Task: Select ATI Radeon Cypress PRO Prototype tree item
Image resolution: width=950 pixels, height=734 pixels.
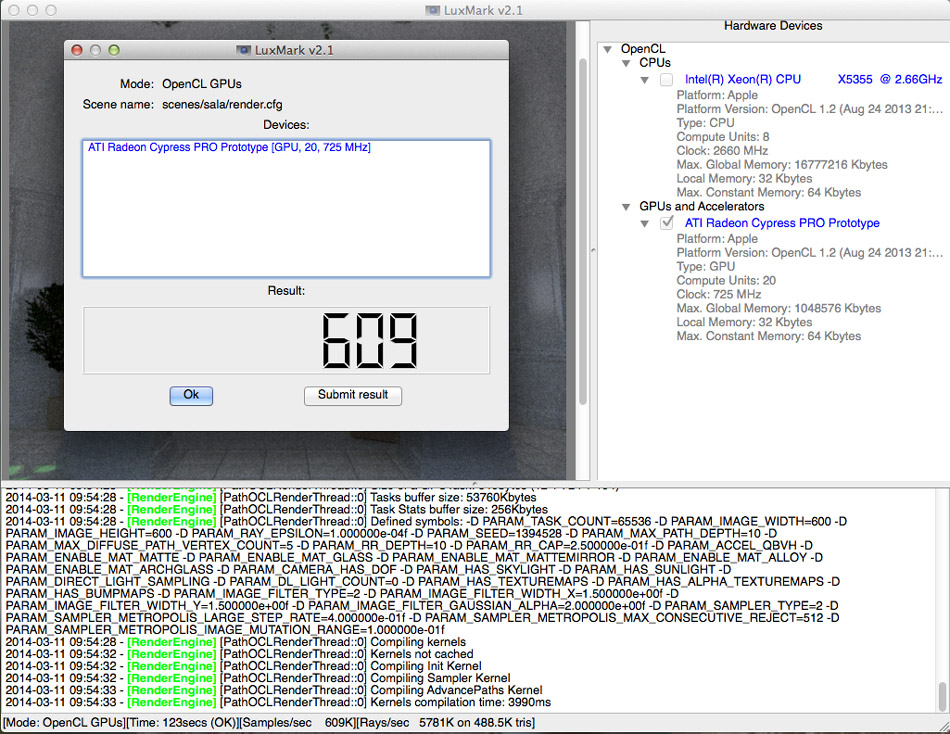Action: (x=782, y=223)
